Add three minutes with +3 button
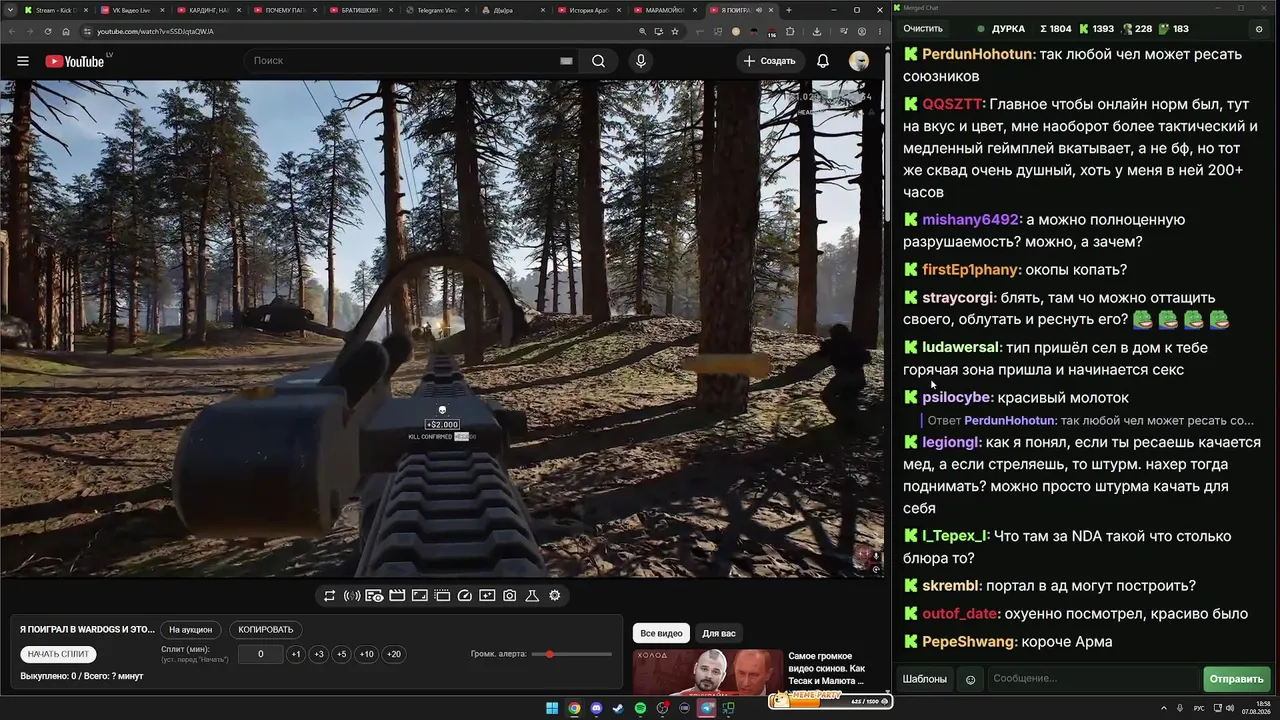The width and height of the screenshot is (1280, 720). point(318,654)
